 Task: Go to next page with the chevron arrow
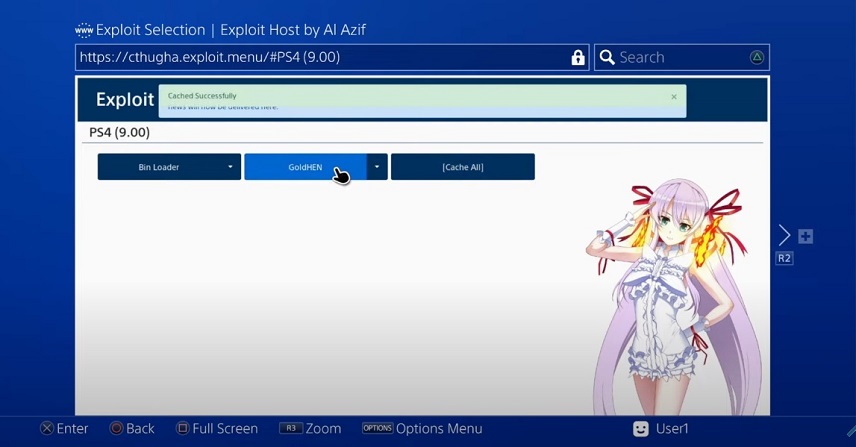(x=784, y=235)
